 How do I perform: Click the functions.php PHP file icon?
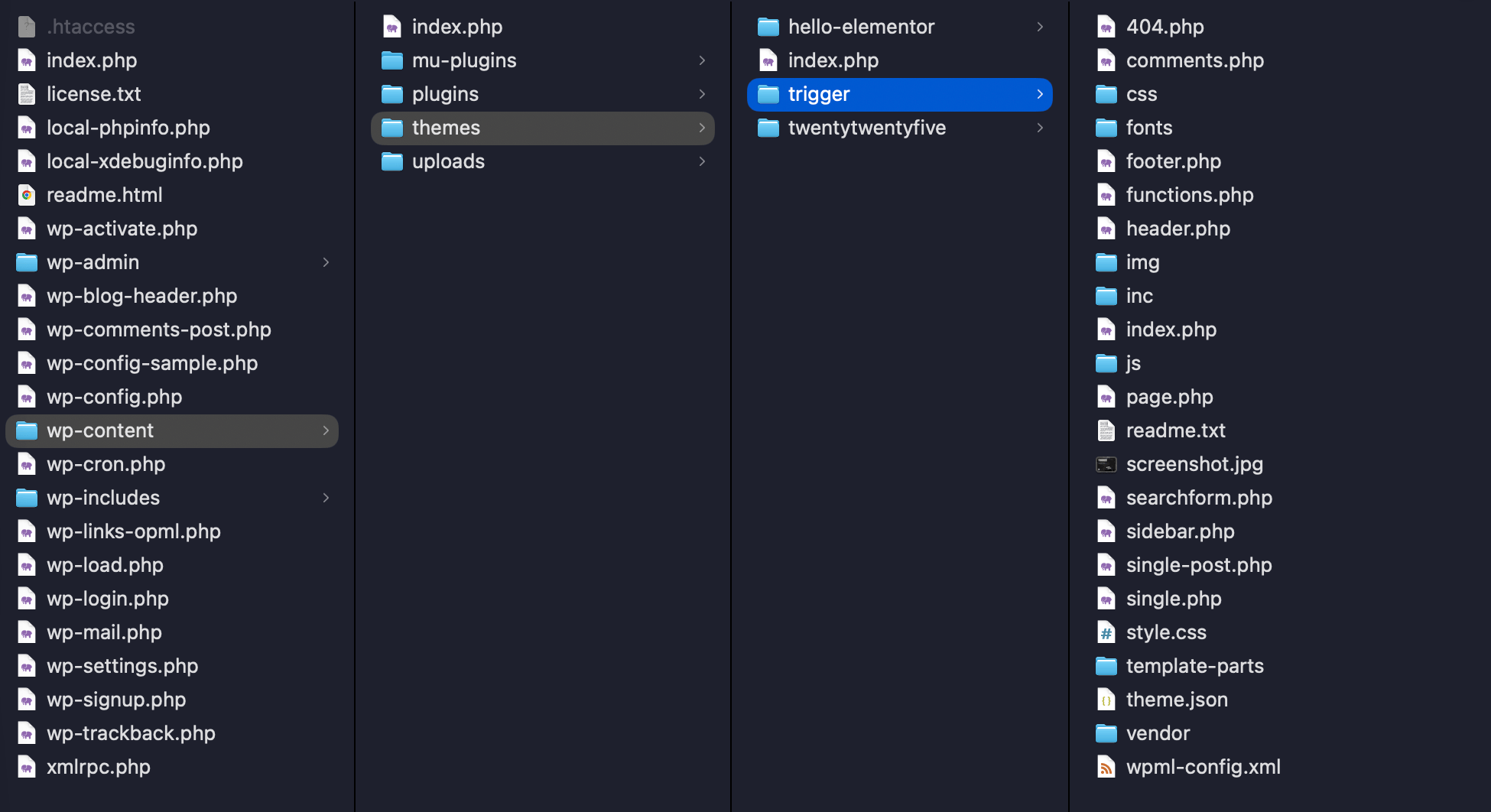1106,195
